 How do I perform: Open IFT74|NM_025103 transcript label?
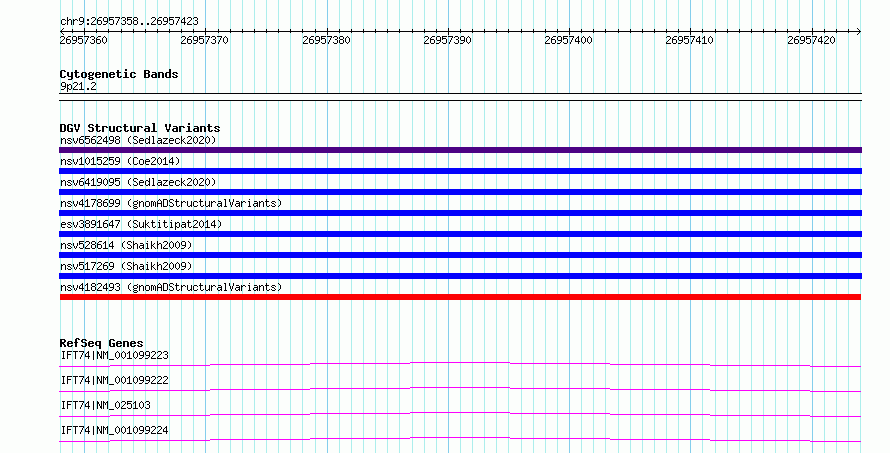[105, 406]
